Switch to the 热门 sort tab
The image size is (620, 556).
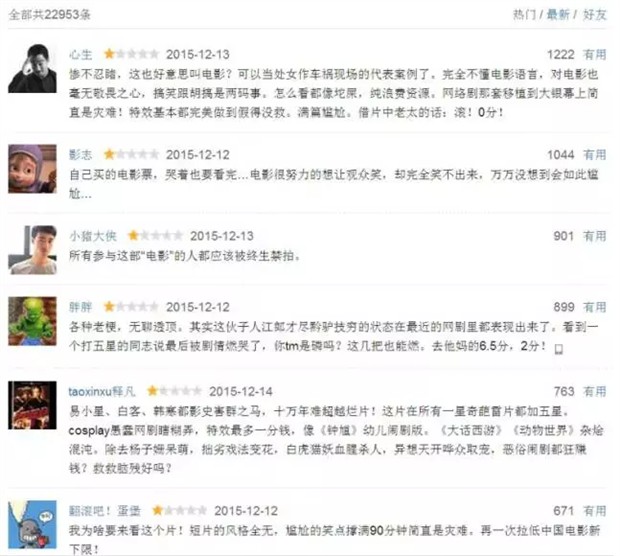(524, 15)
